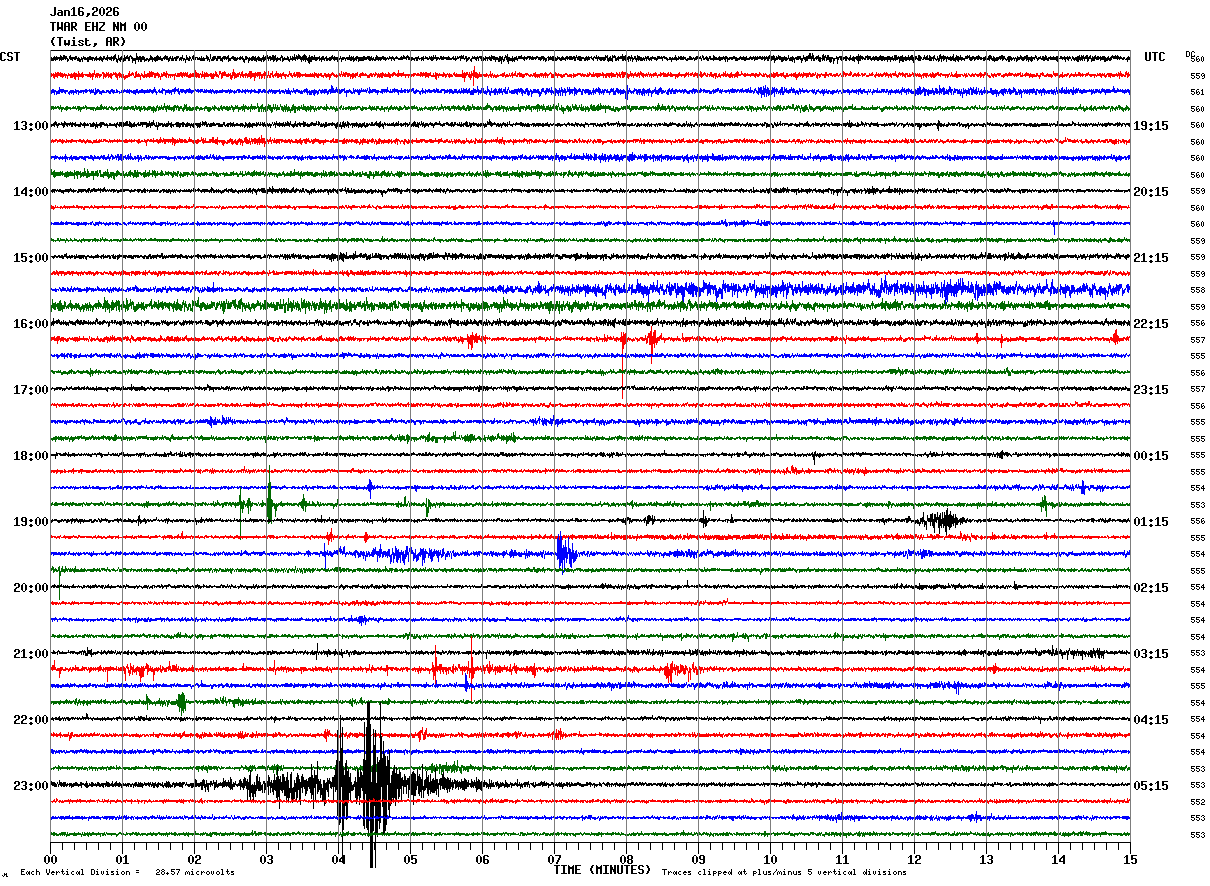Screen dimensions: 1210x886
Task: Select the 14:00 CST time label
Action: click(x=30, y=192)
